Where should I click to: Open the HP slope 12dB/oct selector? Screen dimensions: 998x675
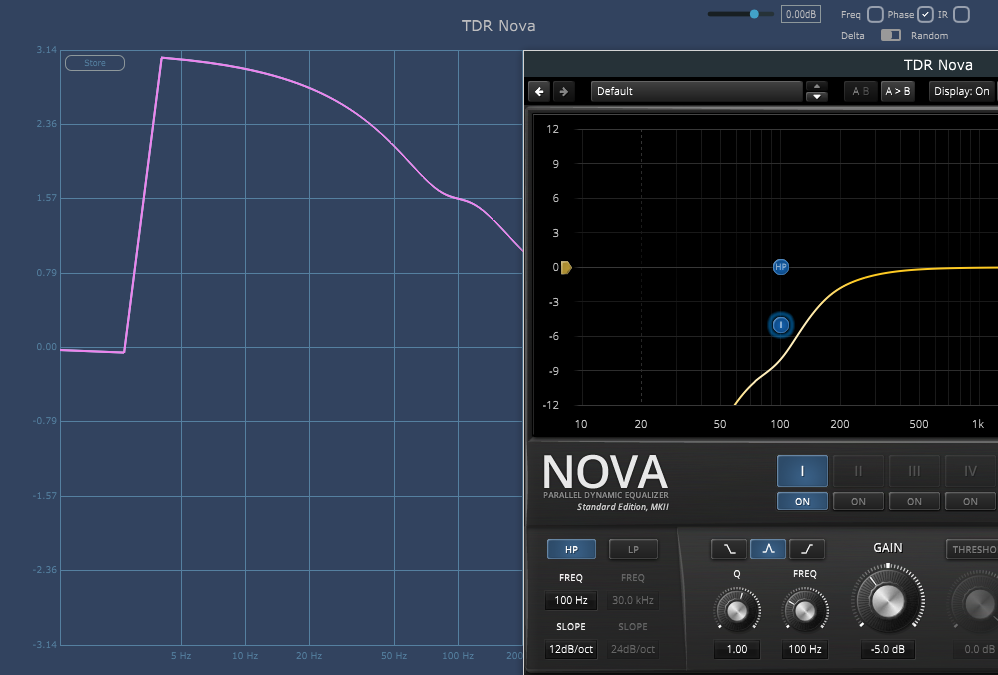(571, 650)
